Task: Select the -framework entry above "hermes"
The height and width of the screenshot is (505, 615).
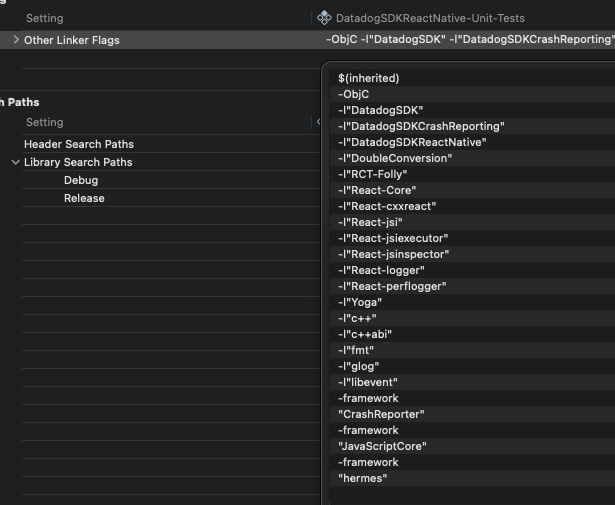Action: pos(472,462)
